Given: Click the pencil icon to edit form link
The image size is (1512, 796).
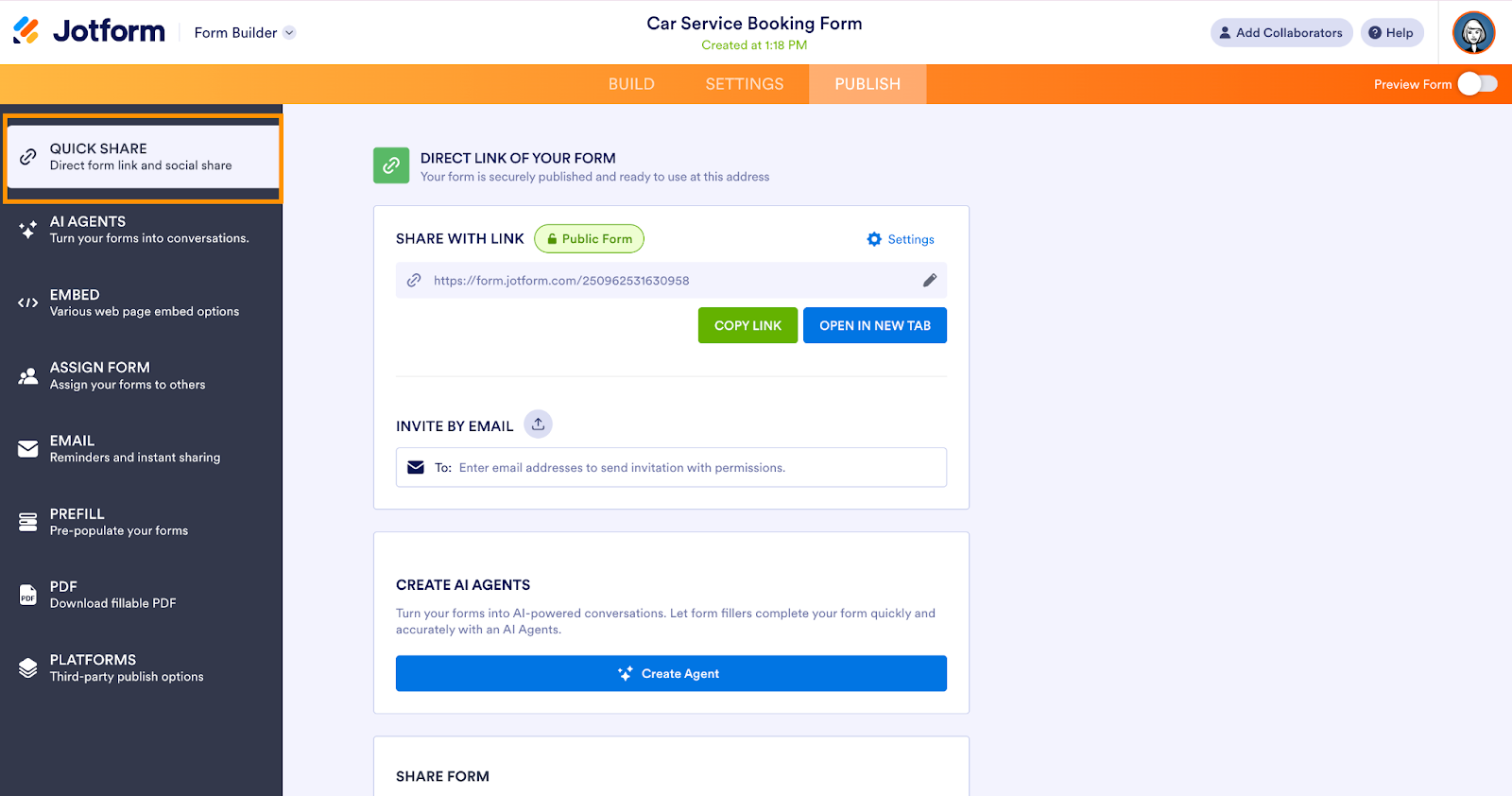Looking at the screenshot, I should tap(930, 281).
